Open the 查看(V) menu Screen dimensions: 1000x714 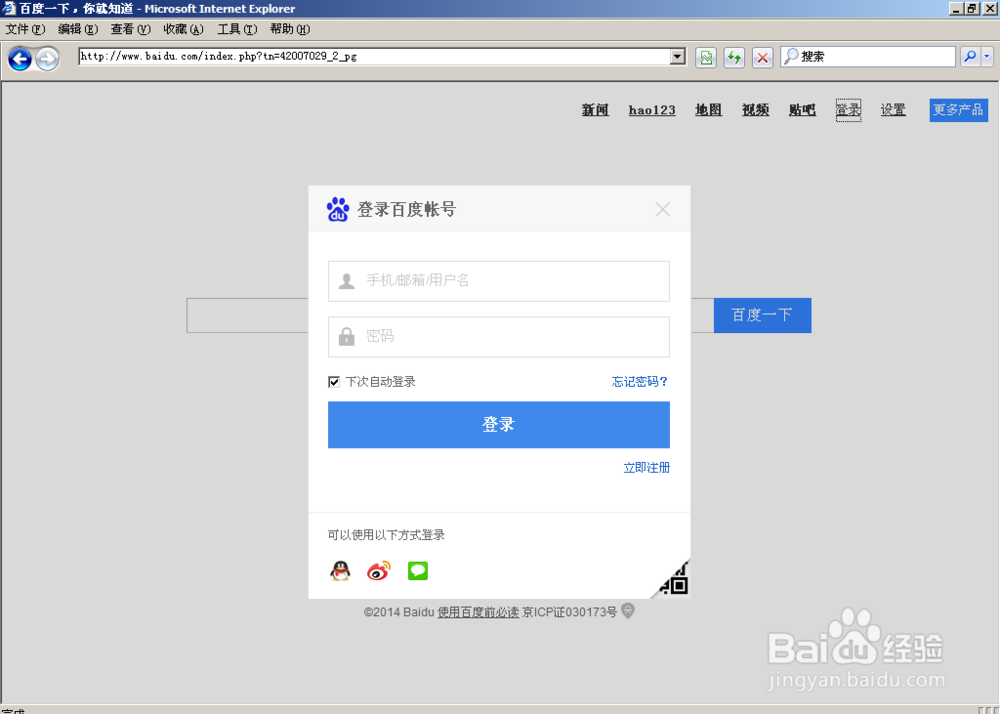(131, 29)
